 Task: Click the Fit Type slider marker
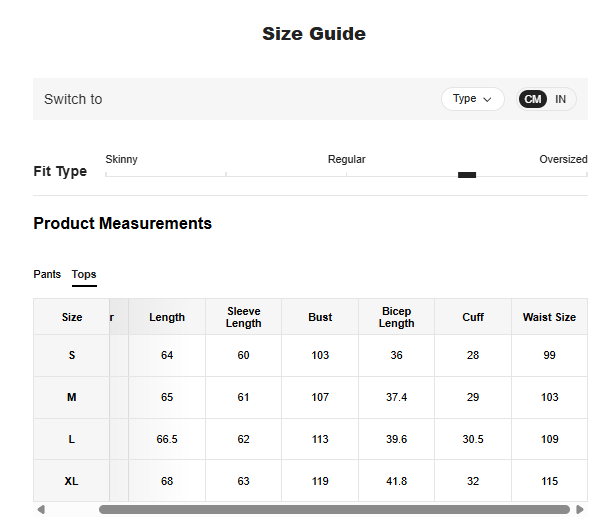467,175
